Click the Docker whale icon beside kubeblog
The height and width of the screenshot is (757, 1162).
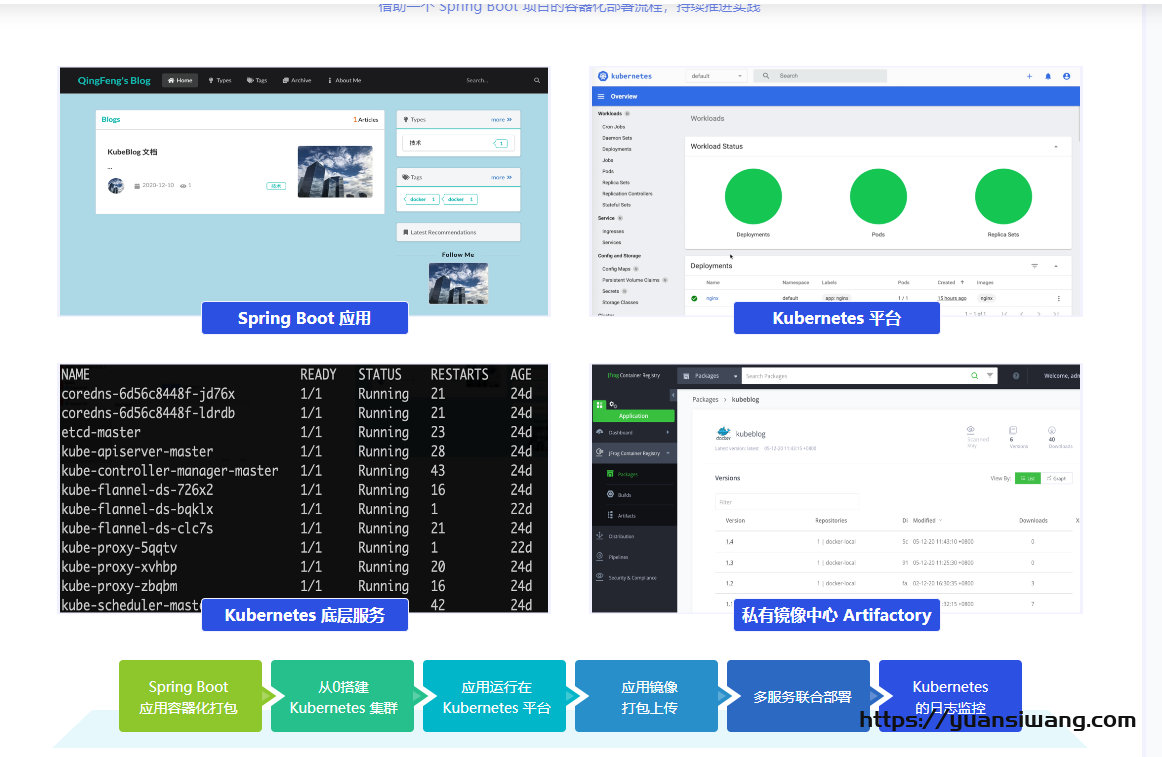tap(723, 433)
